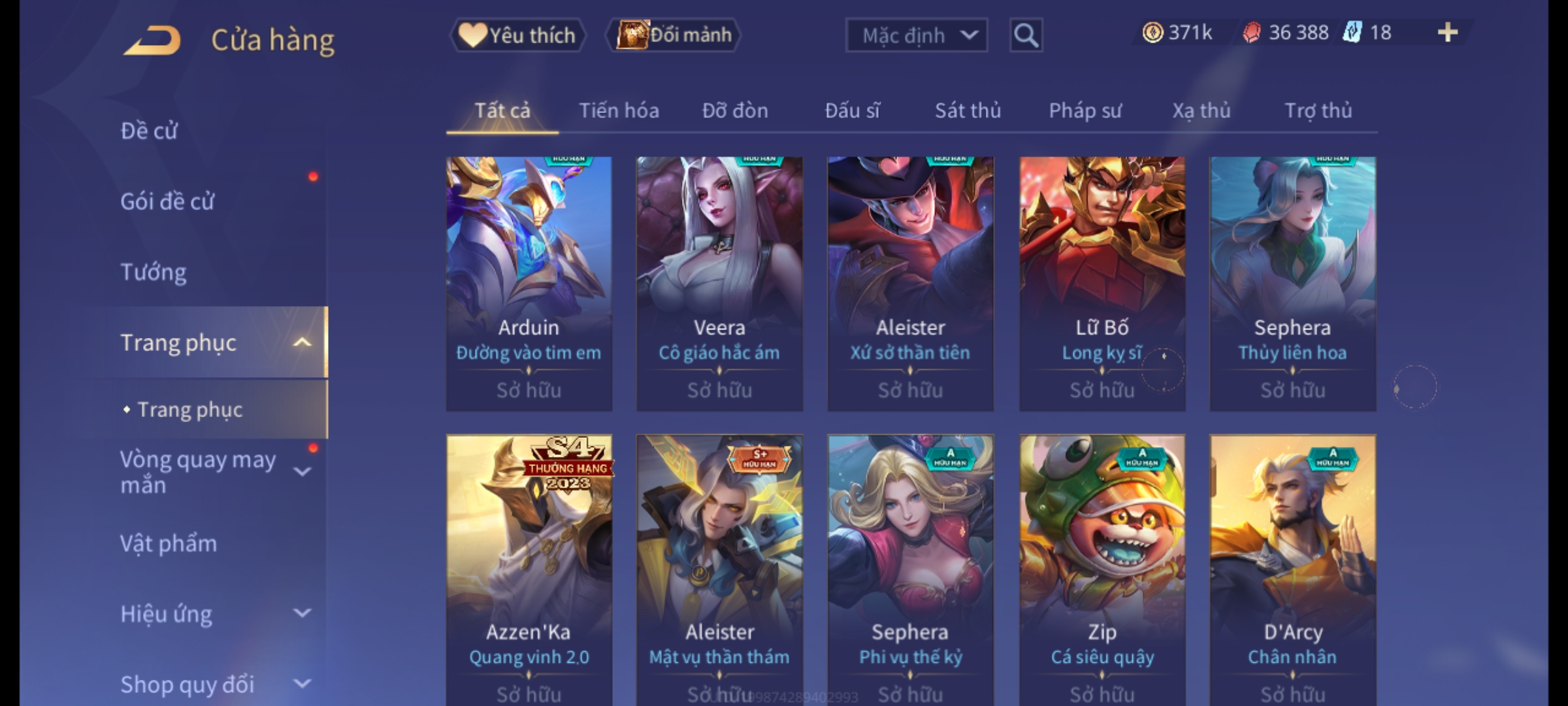Tap the back arrow icon beside Cửa hàng

(x=152, y=41)
